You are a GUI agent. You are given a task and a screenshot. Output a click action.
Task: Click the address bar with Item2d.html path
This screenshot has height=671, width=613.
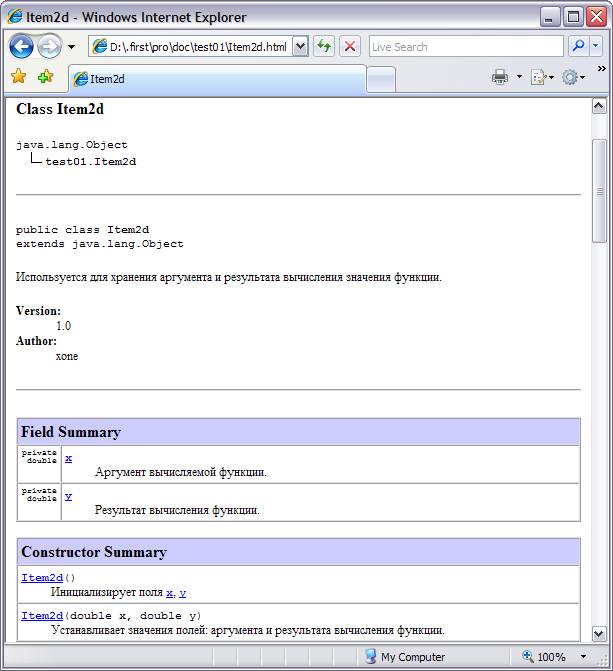click(191, 47)
